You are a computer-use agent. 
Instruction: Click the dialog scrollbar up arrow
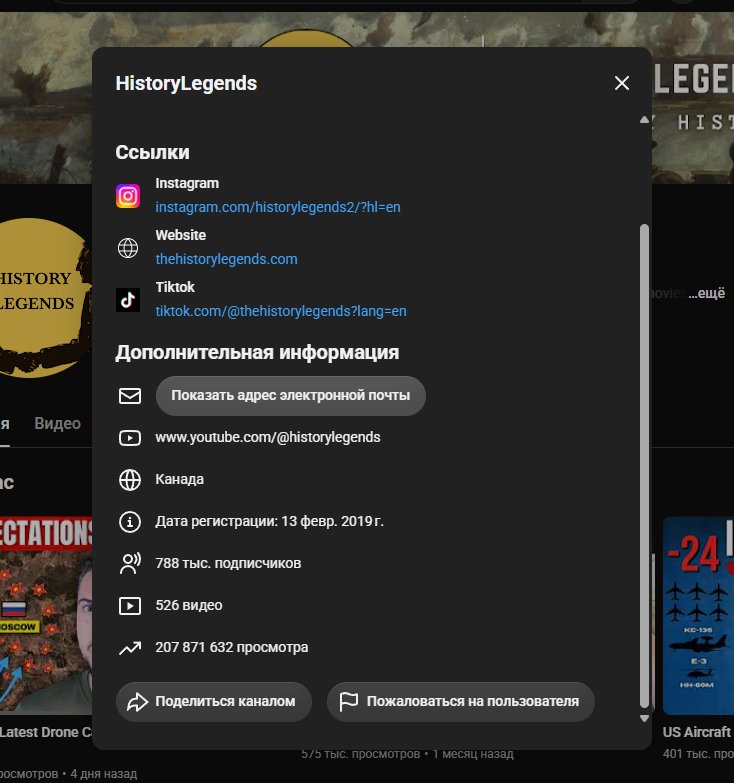click(x=644, y=120)
